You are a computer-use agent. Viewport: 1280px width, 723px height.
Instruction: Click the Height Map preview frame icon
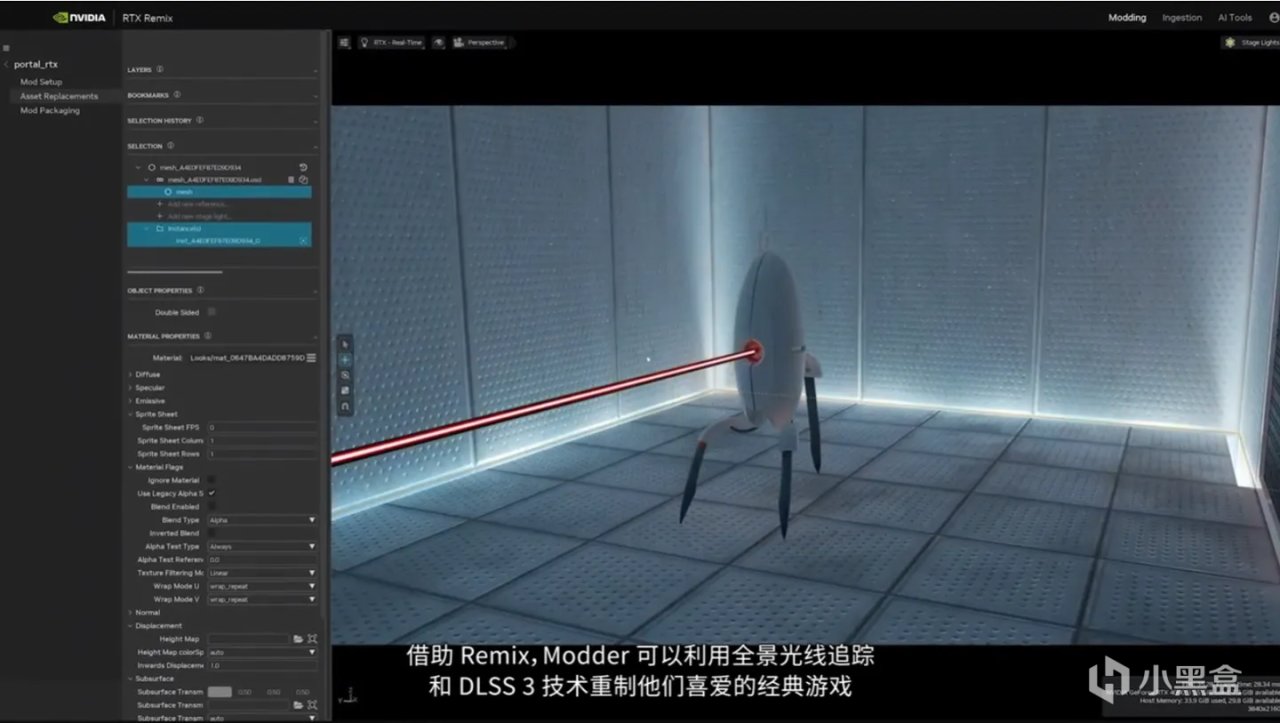[x=312, y=638]
